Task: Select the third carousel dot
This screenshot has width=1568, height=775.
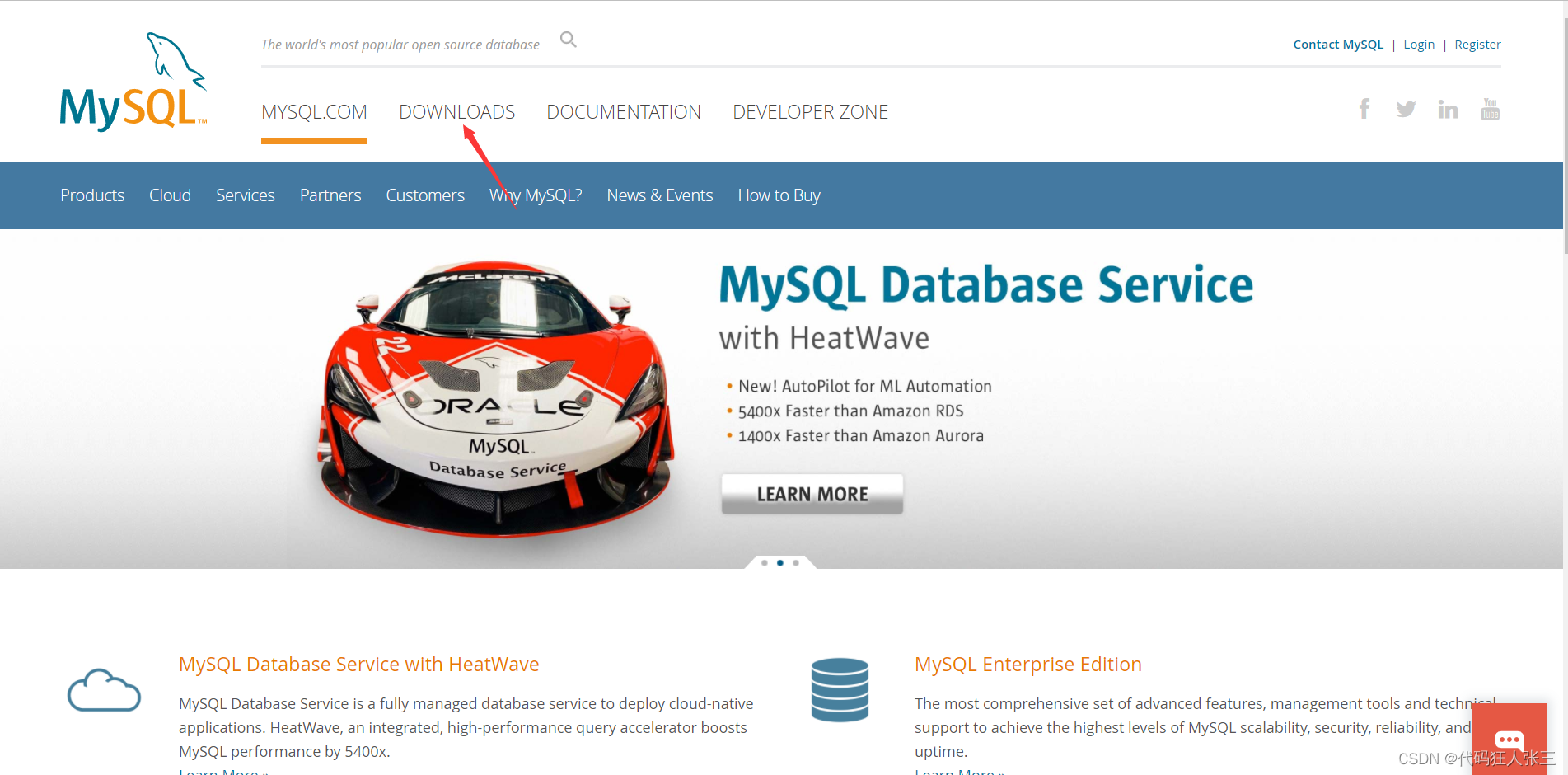Action: [x=796, y=563]
